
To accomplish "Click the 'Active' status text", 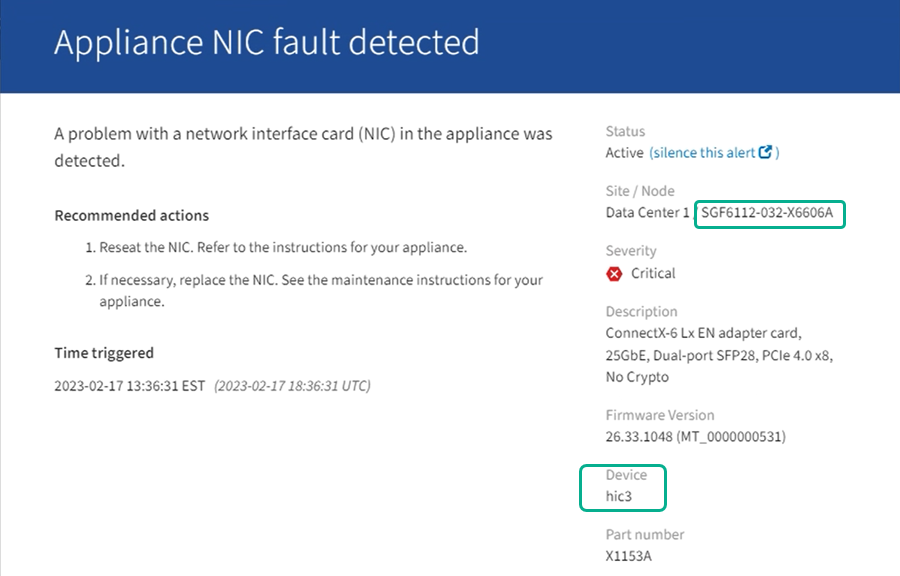I will coord(624,153).
